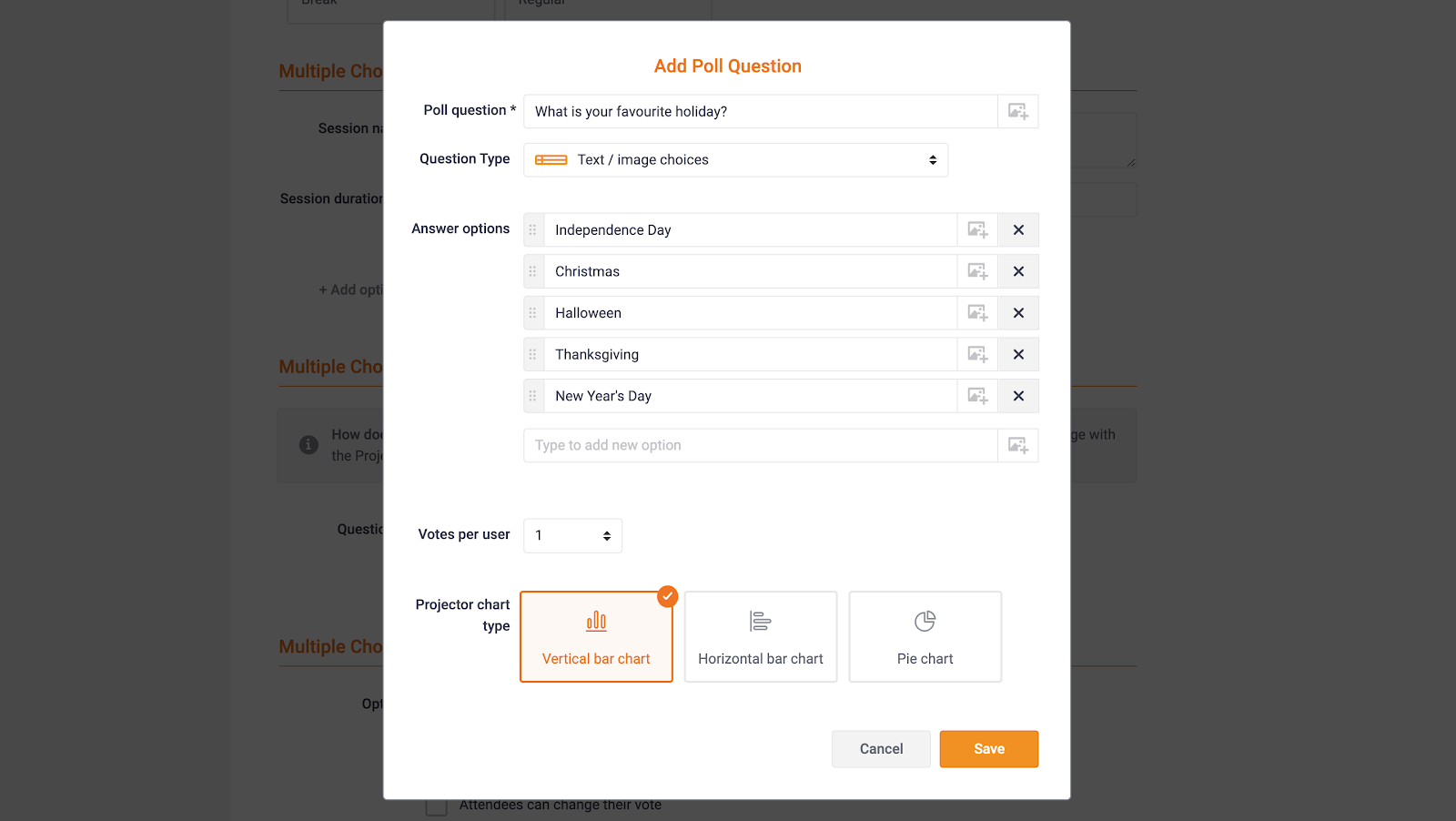Viewport: 1456px width, 821px height.
Task: Open the Question Type dropdown
Action: (735, 160)
